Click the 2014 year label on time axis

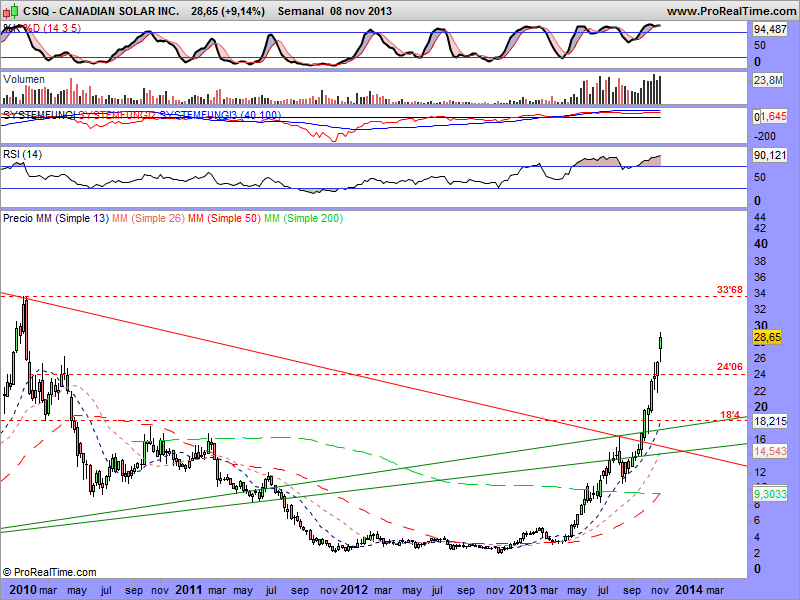(689, 590)
